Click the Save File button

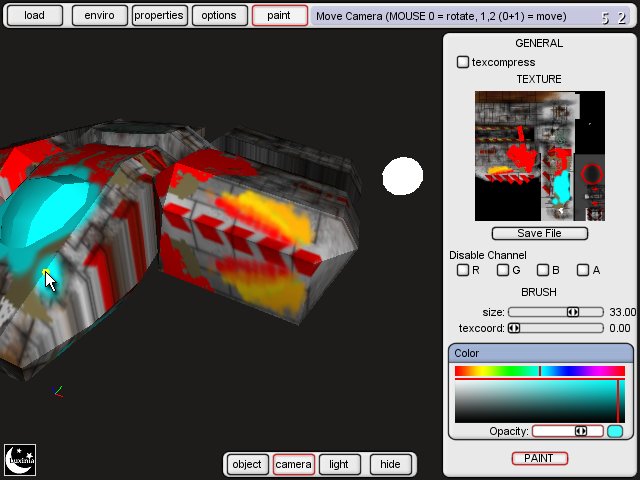point(539,233)
